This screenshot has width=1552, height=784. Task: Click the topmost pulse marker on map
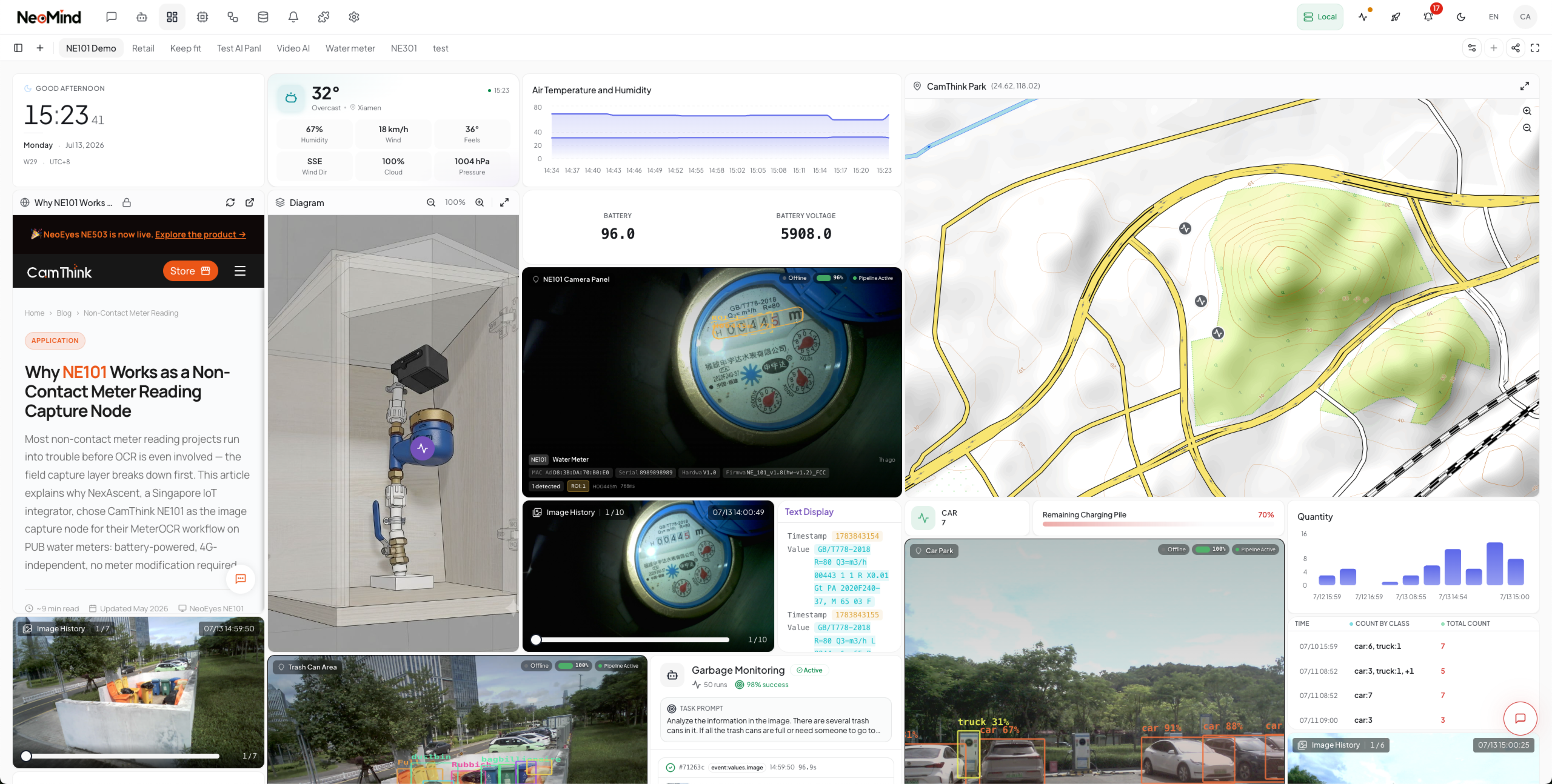[1185, 228]
